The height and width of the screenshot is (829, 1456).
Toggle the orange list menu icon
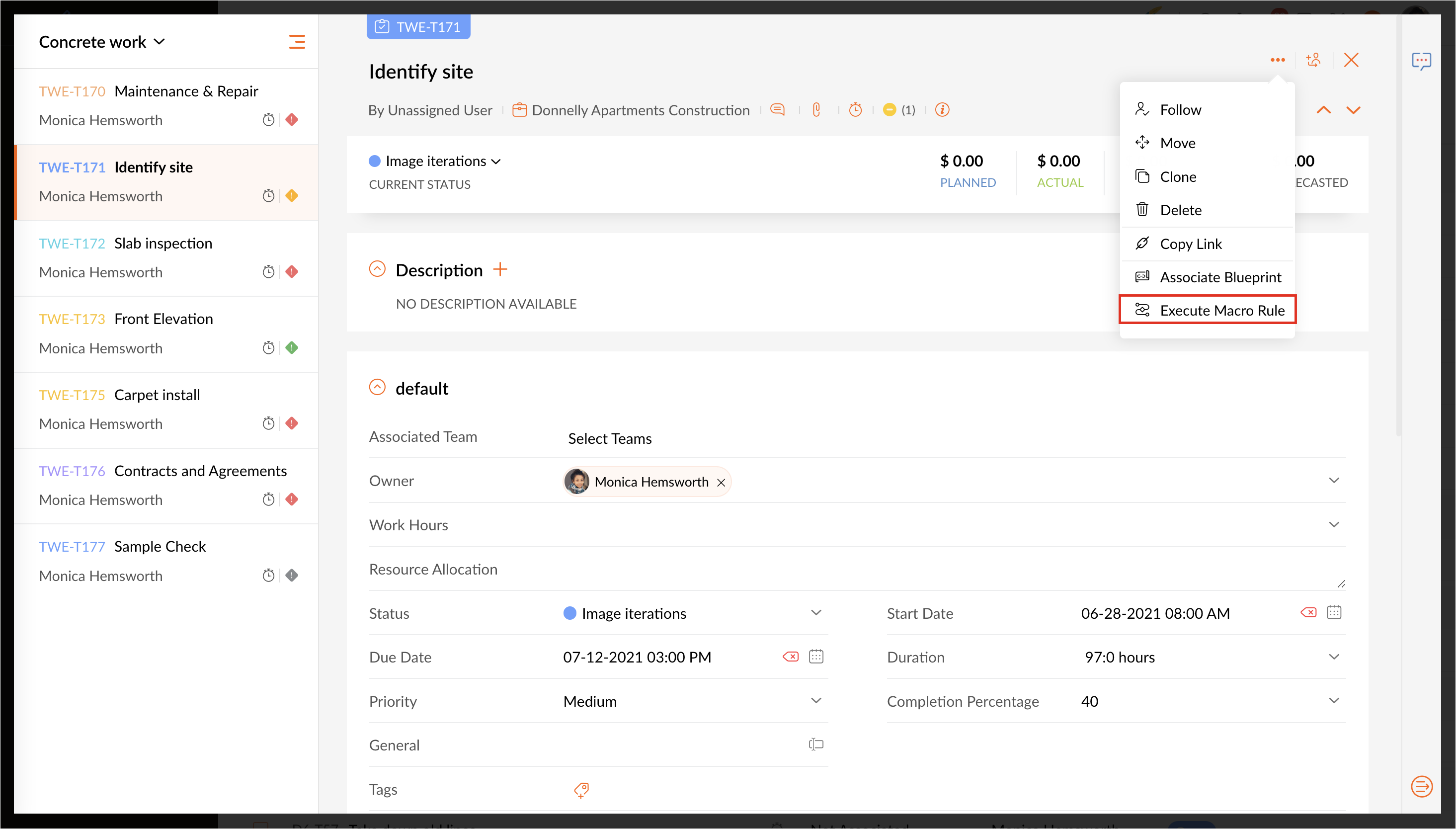click(x=297, y=42)
